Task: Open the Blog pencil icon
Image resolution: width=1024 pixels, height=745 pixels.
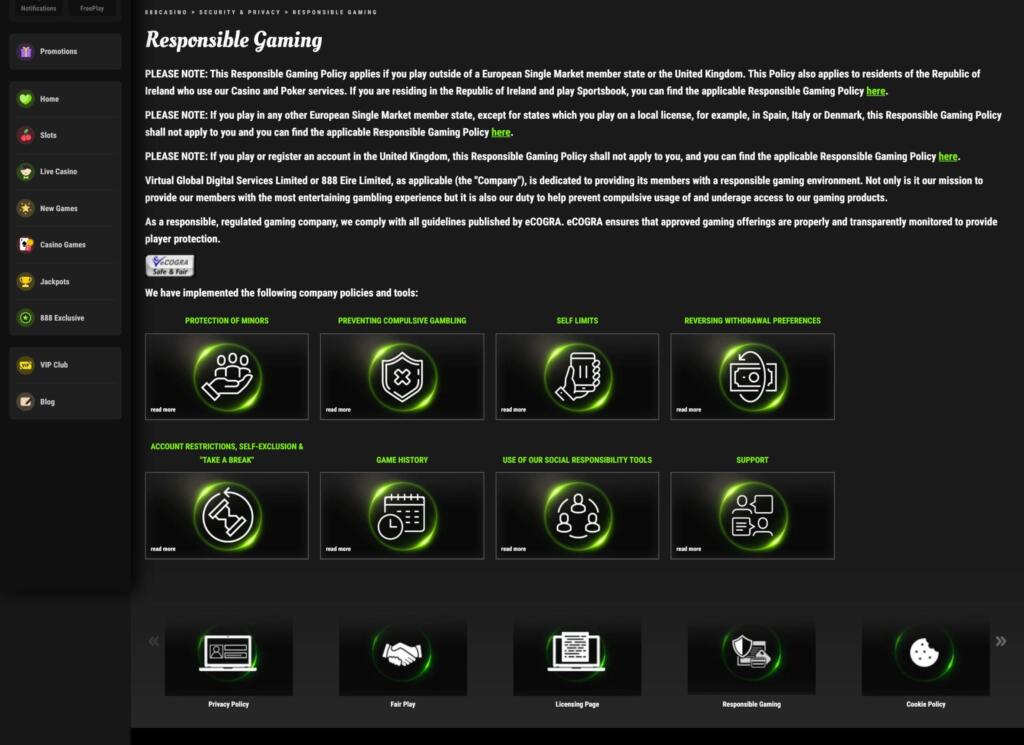Action: 25,402
